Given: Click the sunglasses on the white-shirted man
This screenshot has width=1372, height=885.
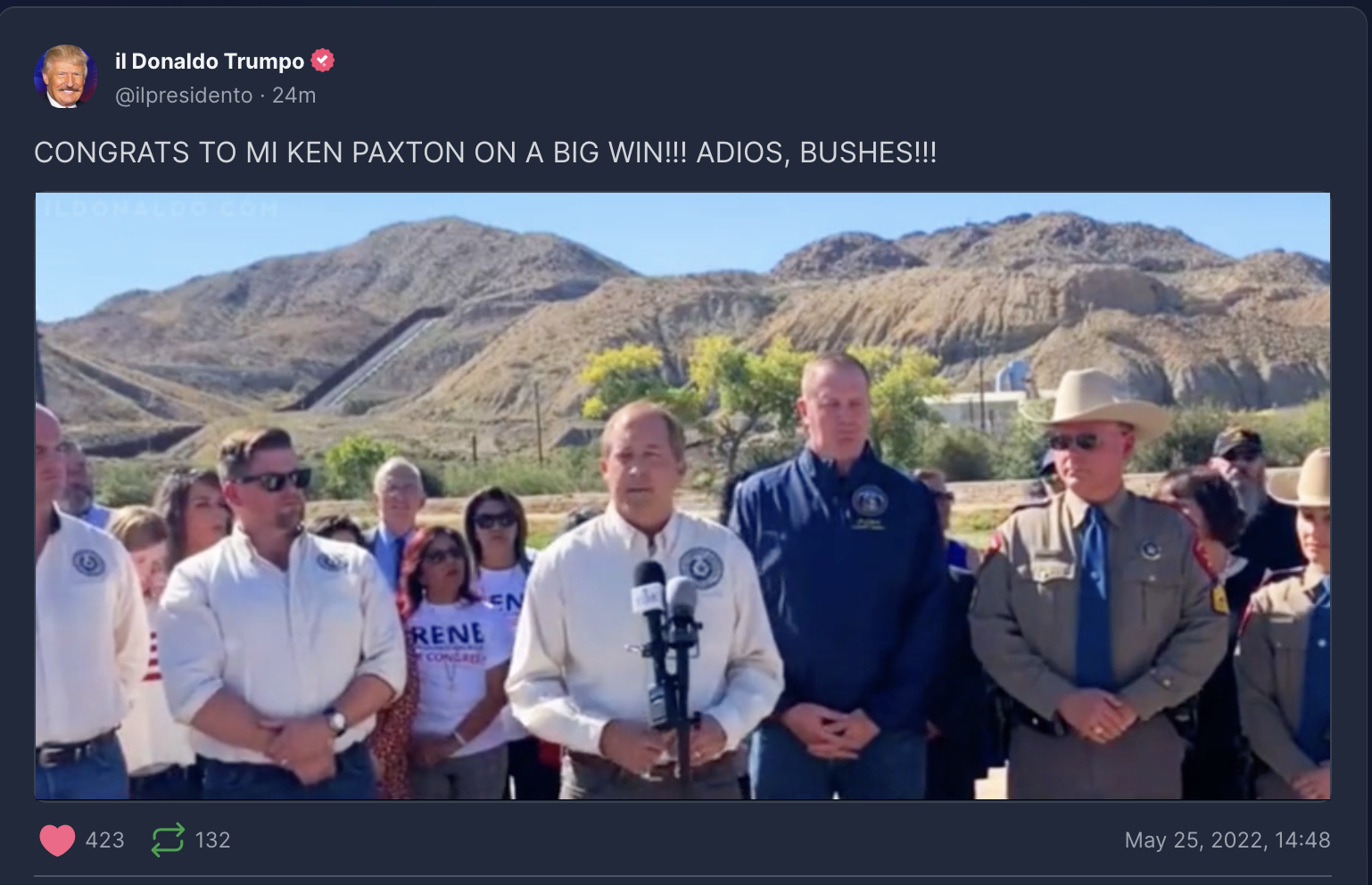Looking at the screenshot, I should [275, 480].
